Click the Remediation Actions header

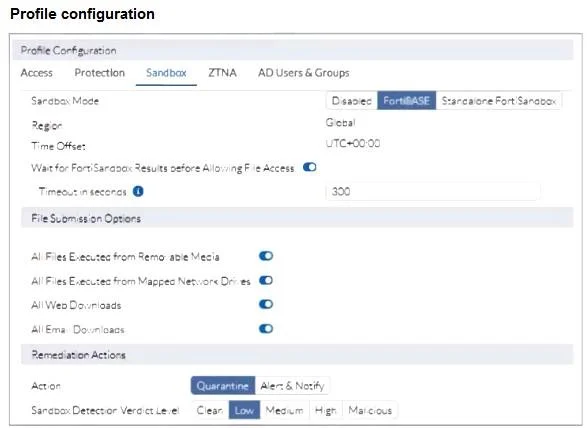[297, 354]
